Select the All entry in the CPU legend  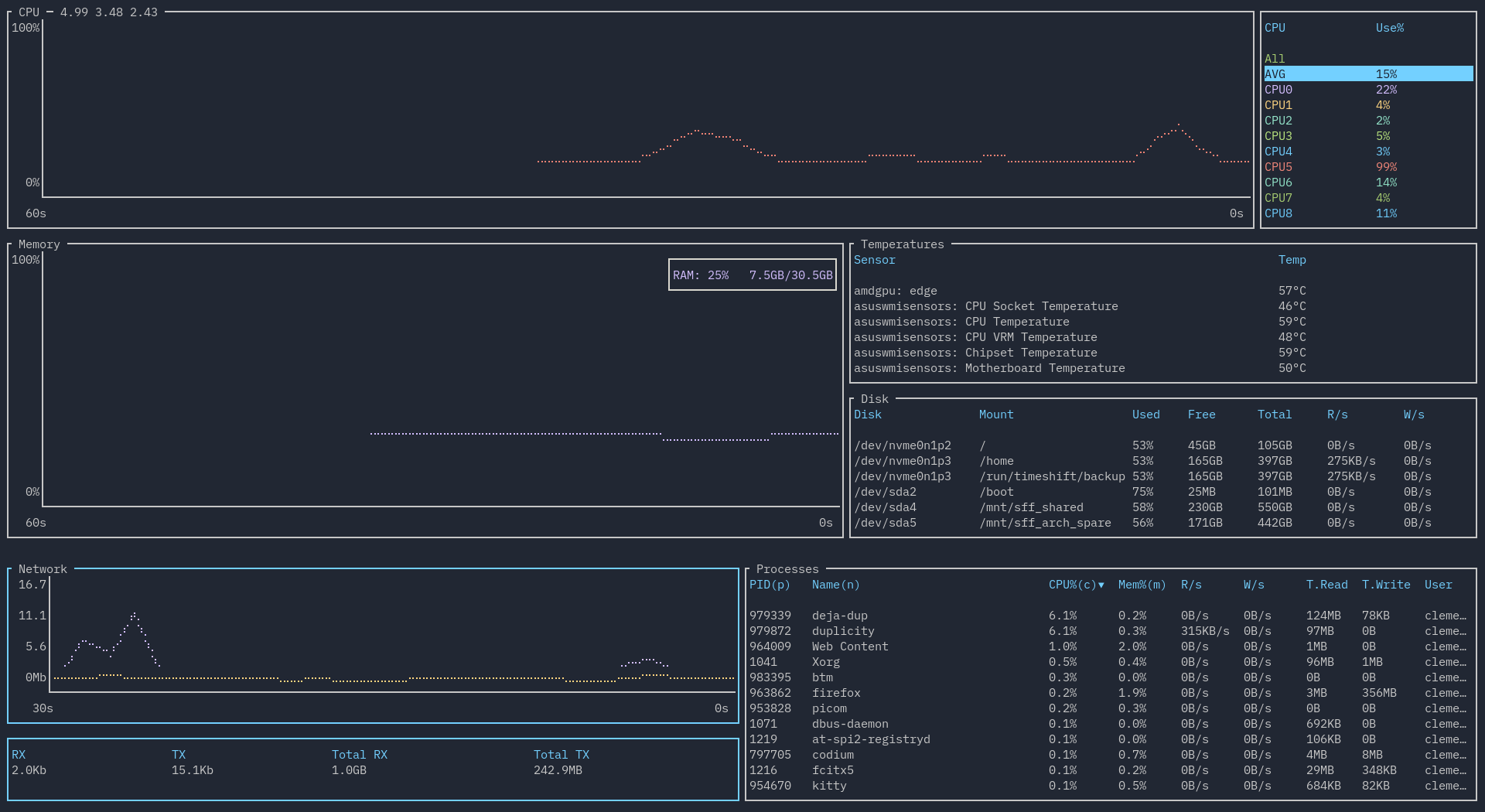click(1275, 59)
